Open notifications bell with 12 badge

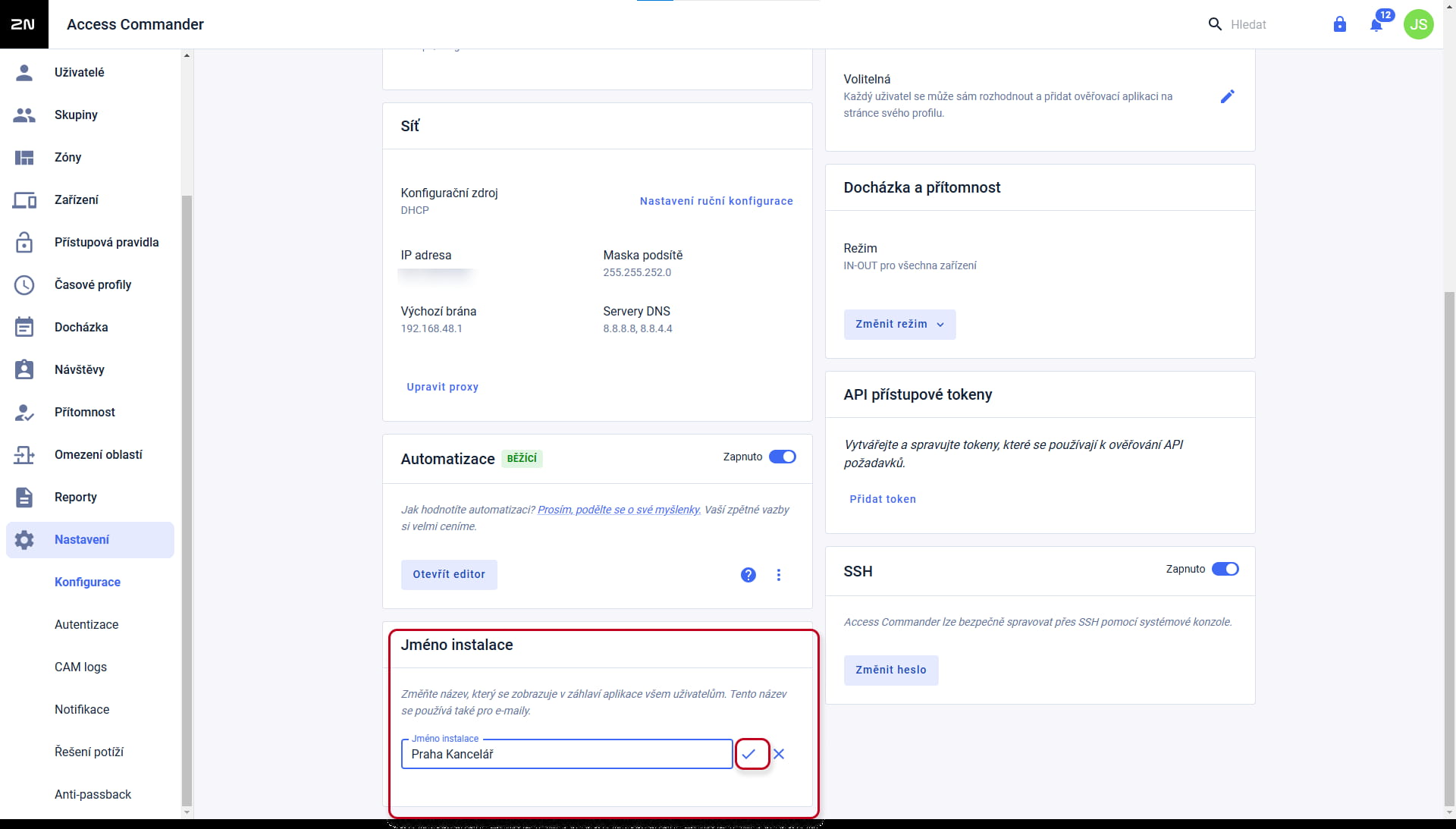(x=1377, y=24)
